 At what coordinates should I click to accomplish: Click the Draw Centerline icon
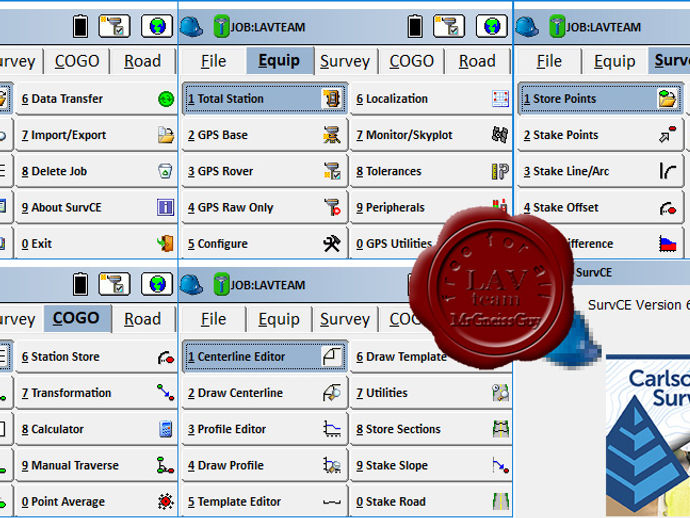(332, 393)
